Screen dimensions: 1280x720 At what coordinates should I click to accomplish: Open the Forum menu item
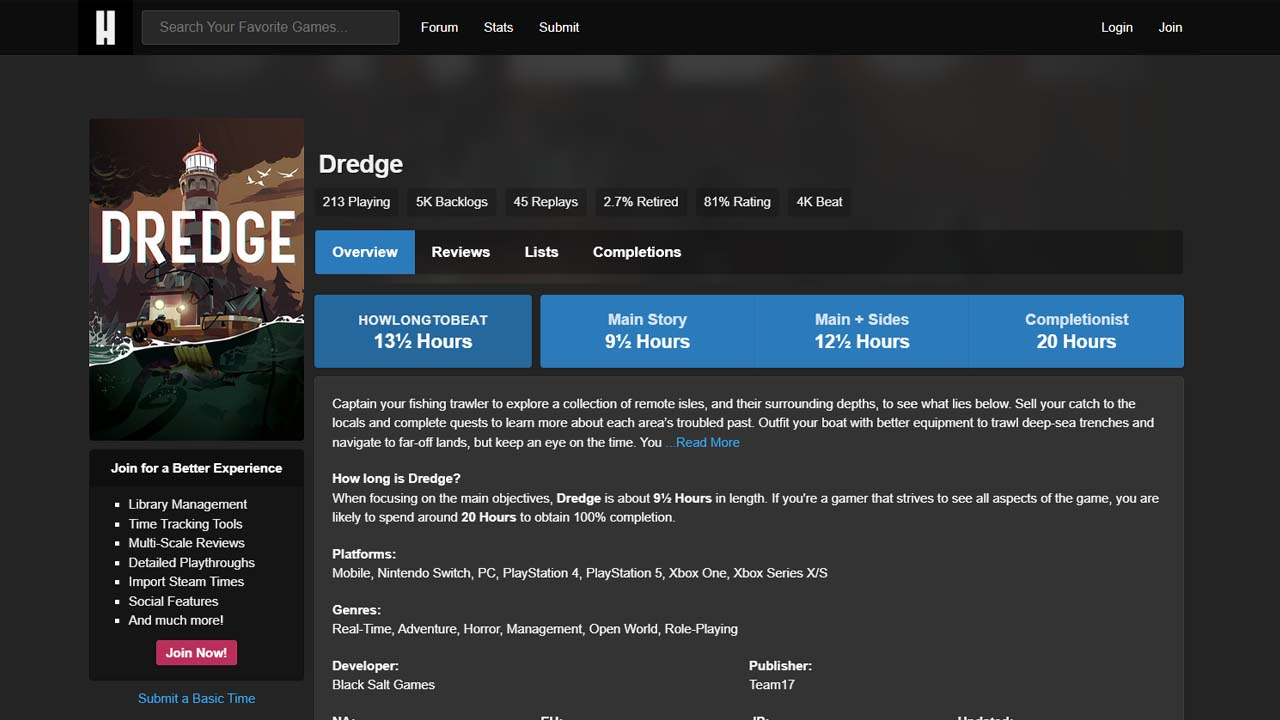click(x=439, y=27)
